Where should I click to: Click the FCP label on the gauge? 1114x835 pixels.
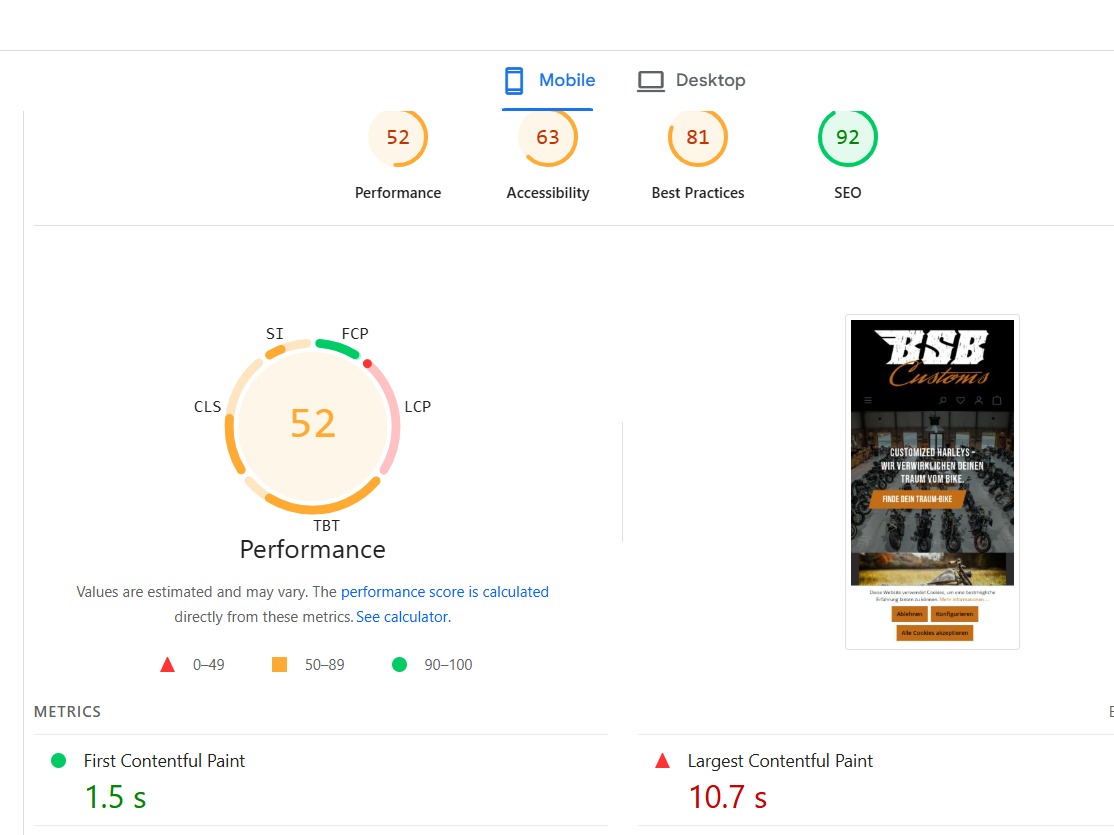355,334
